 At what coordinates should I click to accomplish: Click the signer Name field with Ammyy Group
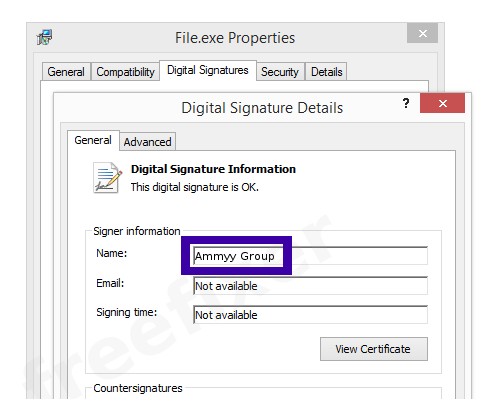[x=310, y=256]
